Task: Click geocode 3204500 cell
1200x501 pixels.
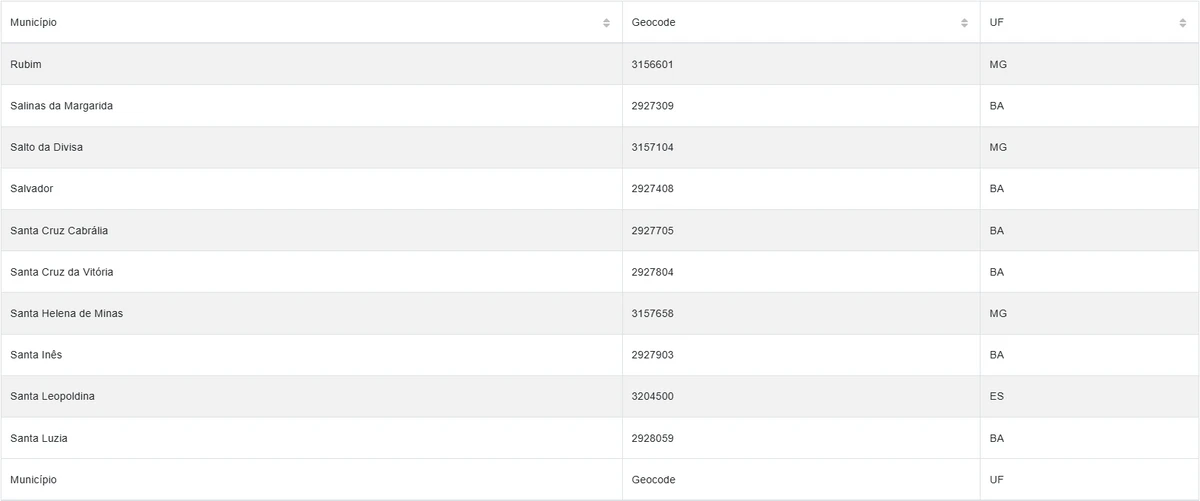Action: 652,397
